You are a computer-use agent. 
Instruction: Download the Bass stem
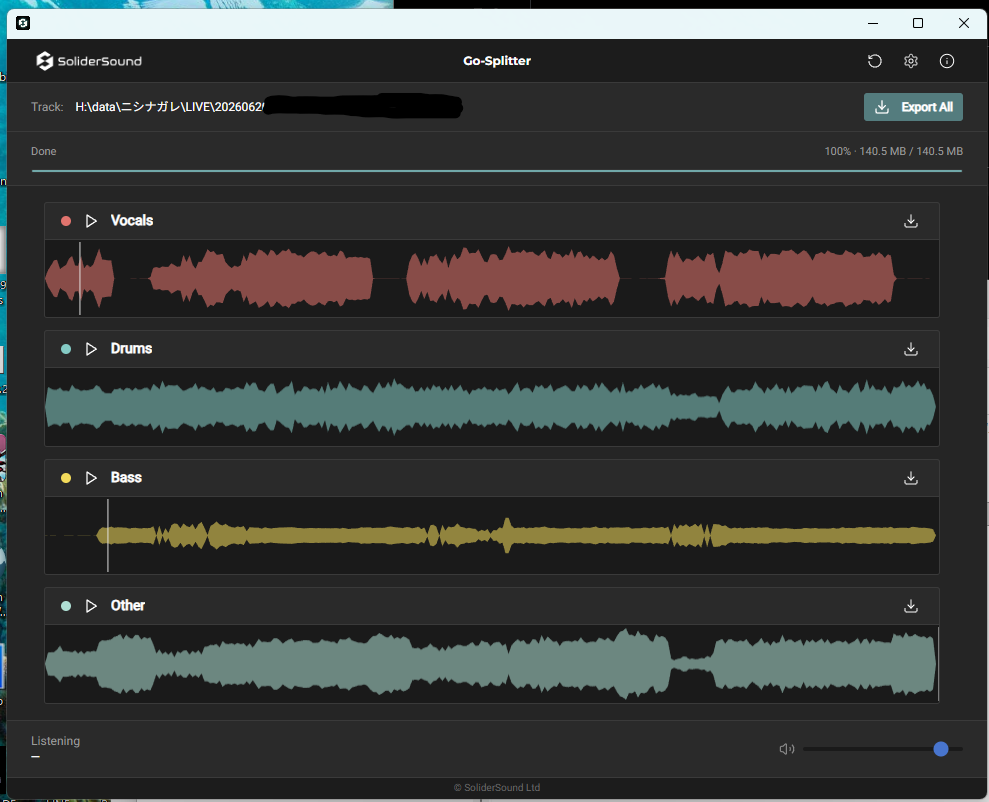point(911,478)
